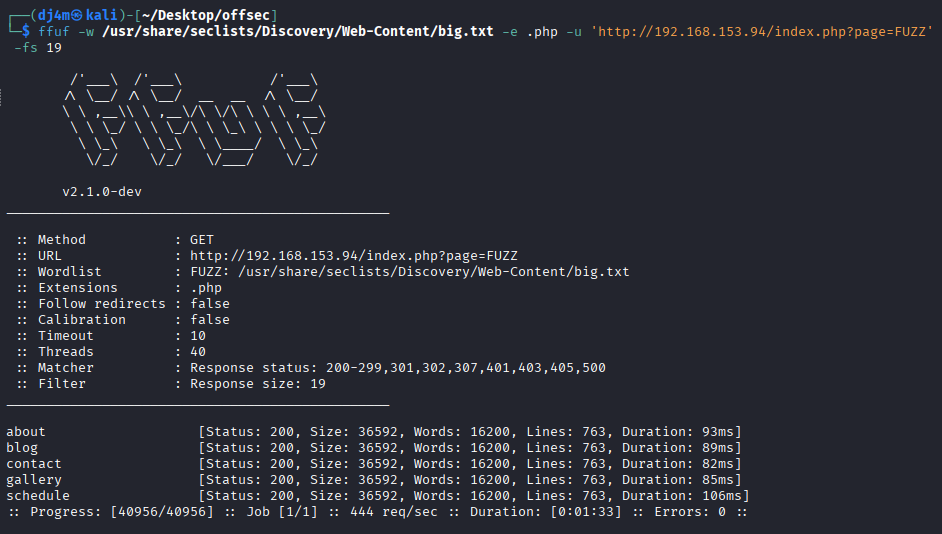The image size is (942, 534).
Task: Click the dollar sign prompt symbol
Action: coord(25,31)
